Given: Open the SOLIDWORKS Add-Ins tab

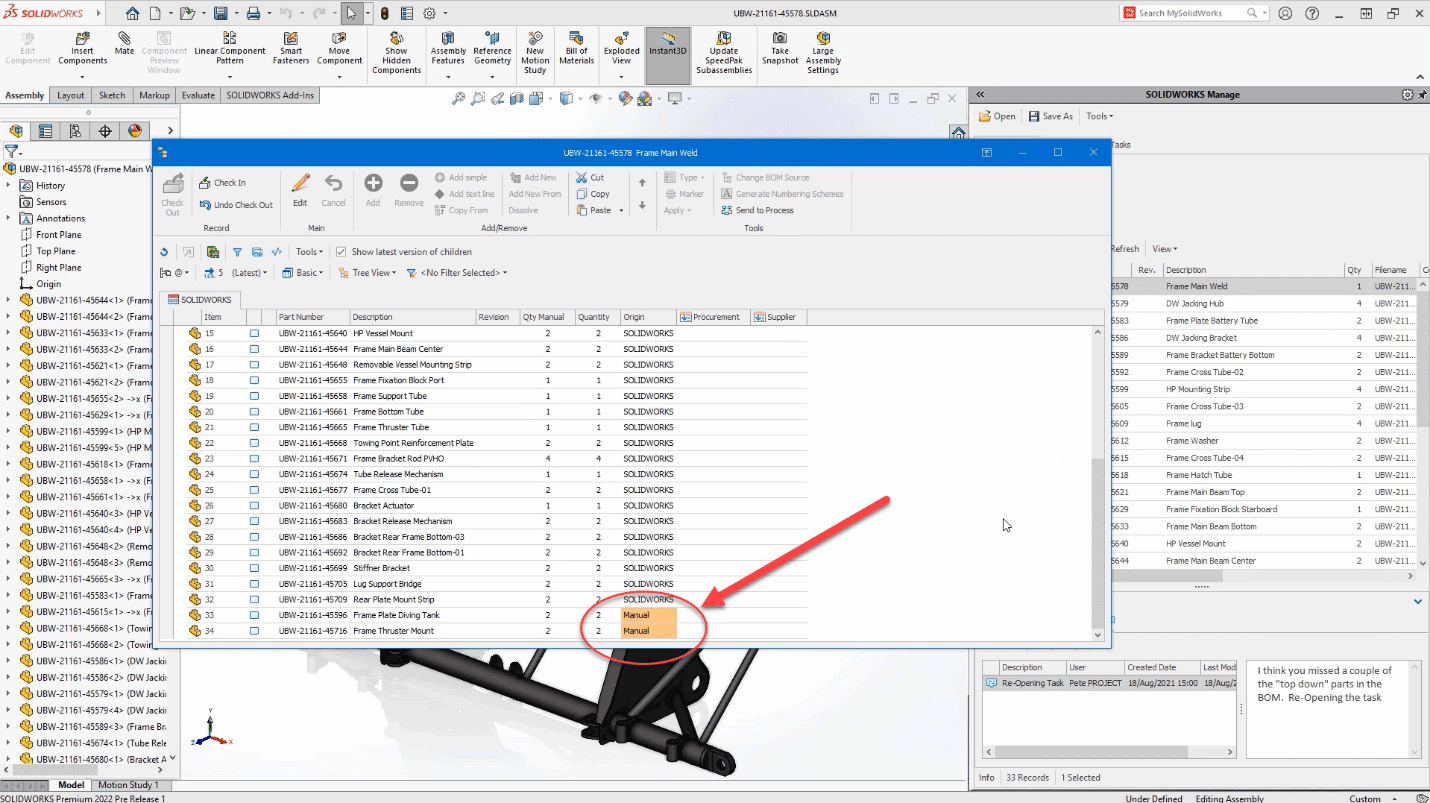Looking at the screenshot, I should (270, 95).
